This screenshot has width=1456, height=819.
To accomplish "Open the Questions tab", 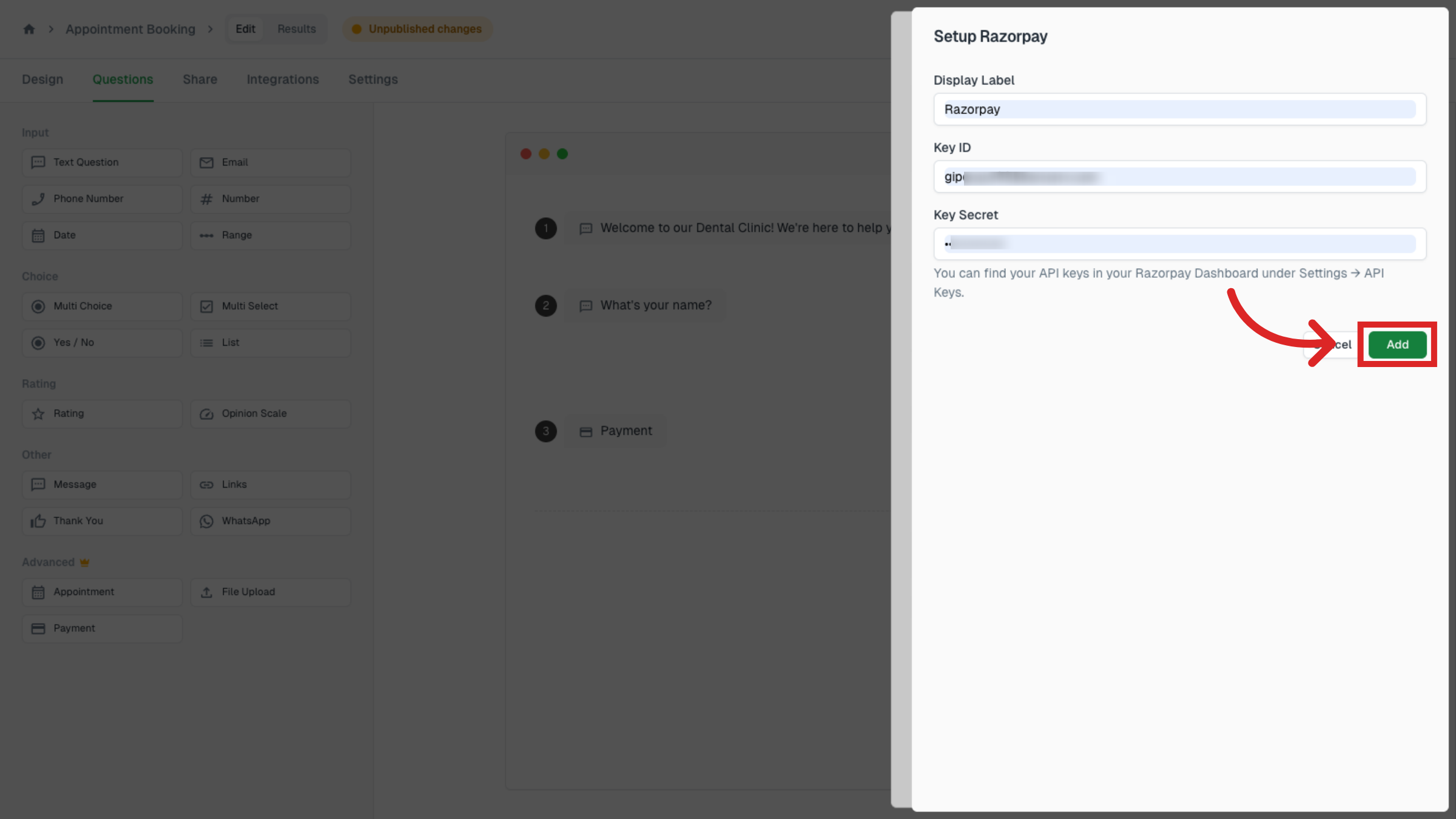I will click(x=123, y=79).
